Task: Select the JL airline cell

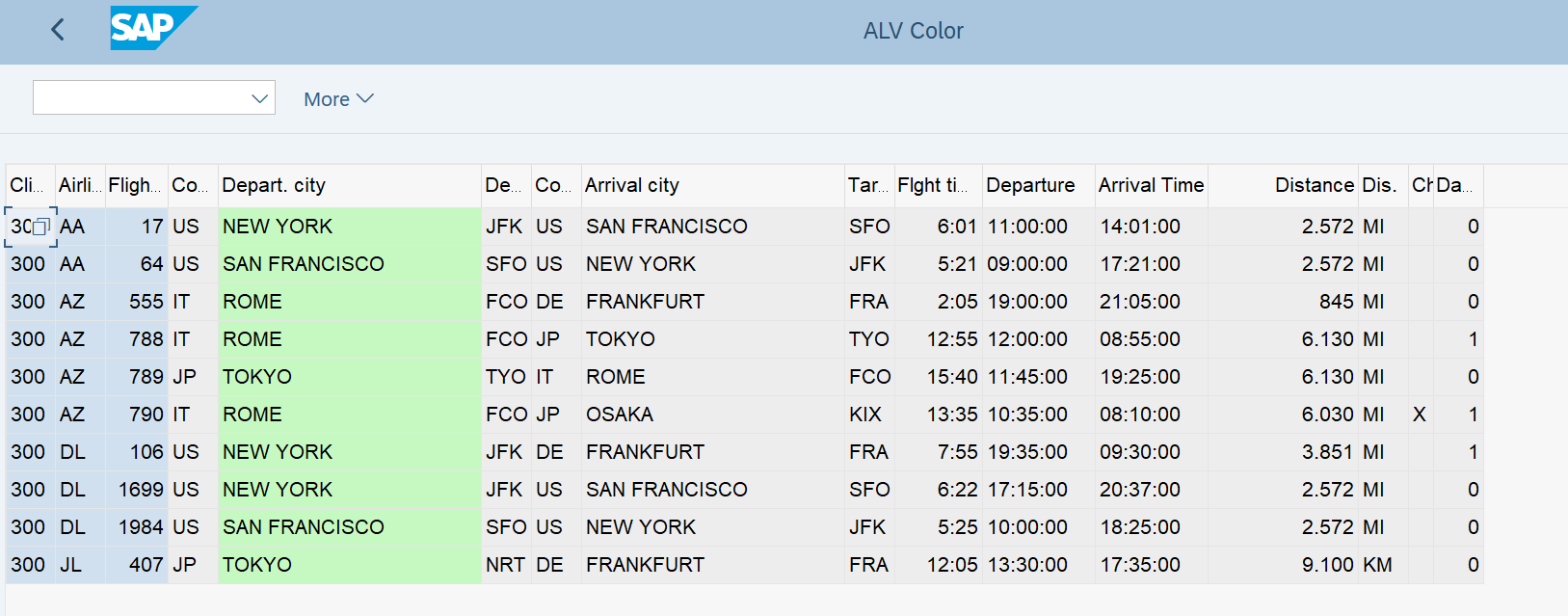Action: point(71,565)
